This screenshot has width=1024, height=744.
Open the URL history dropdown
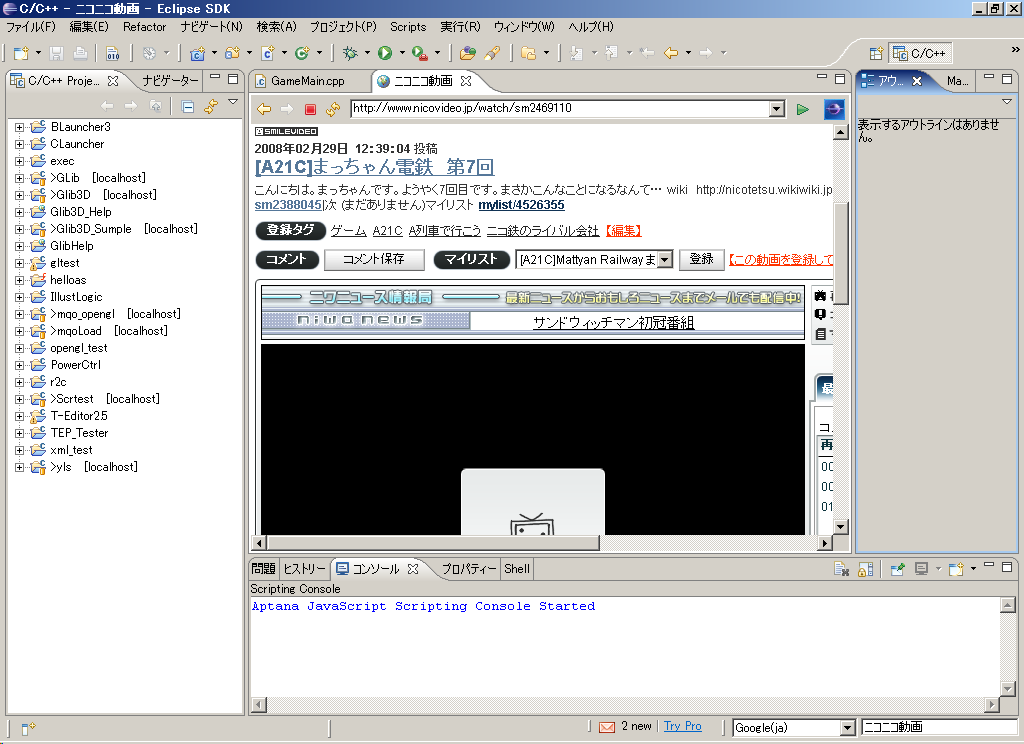(776, 109)
